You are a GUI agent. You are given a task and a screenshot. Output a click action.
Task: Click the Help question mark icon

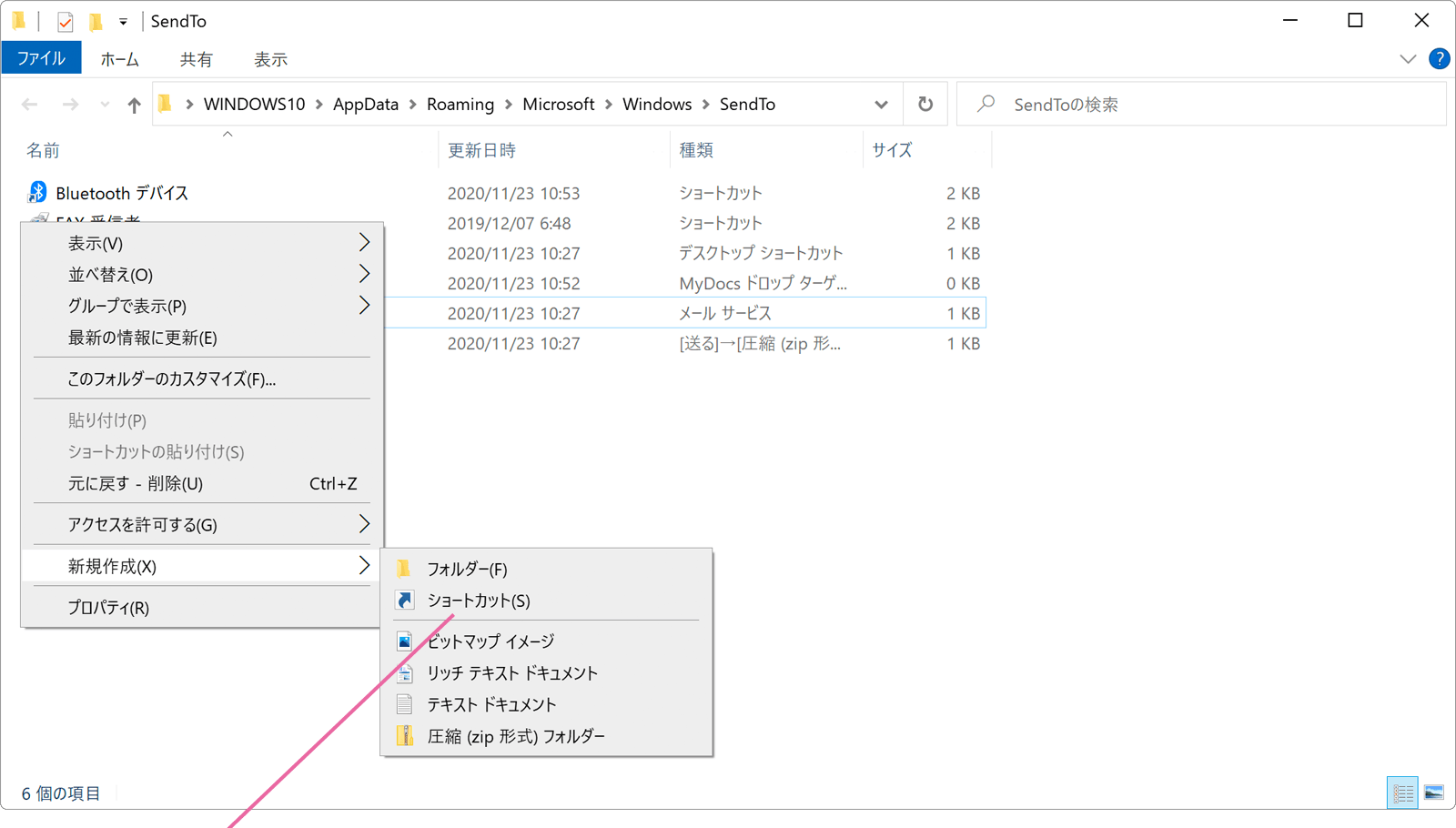click(1439, 58)
